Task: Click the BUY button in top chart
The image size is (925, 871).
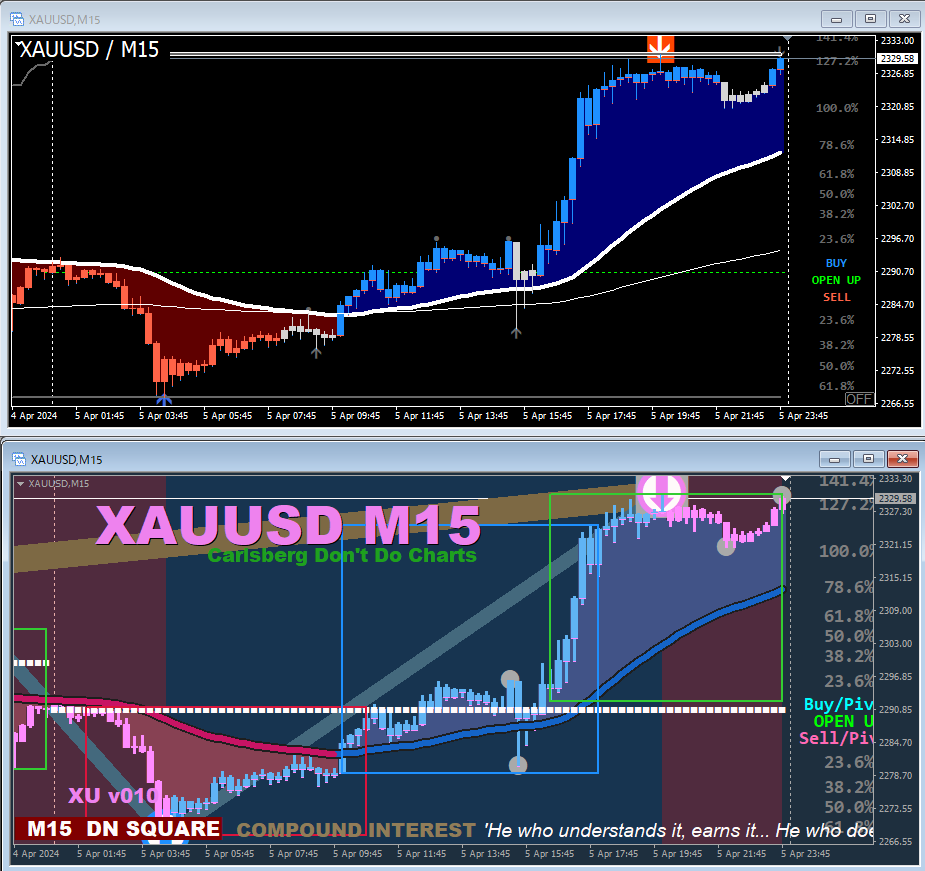Action: (836, 263)
